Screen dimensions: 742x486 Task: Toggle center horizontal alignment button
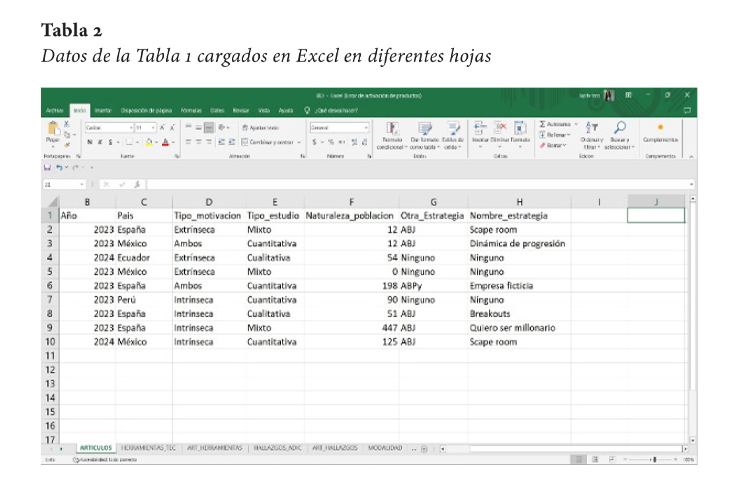pyautogui.click(x=198, y=142)
